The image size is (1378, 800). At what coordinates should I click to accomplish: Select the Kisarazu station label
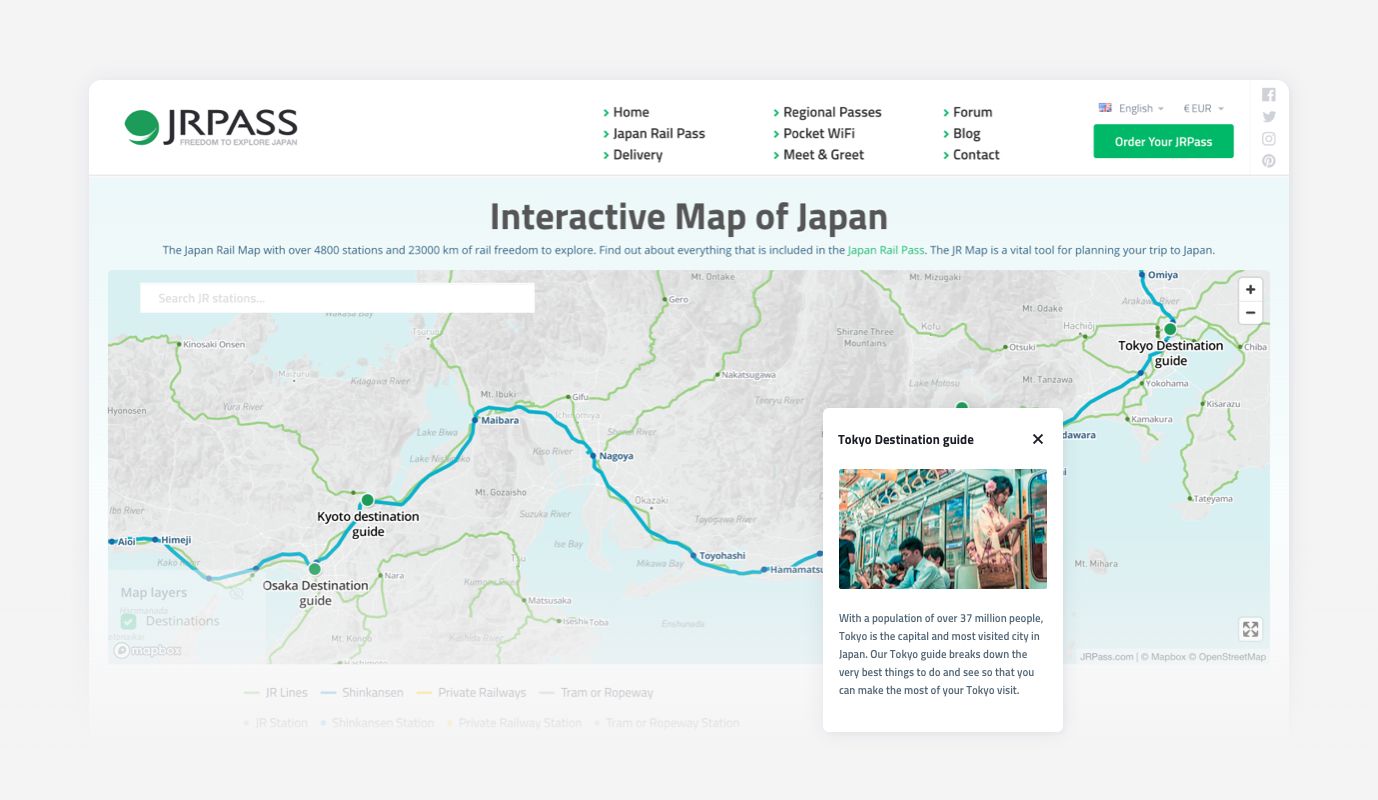point(1222,404)
